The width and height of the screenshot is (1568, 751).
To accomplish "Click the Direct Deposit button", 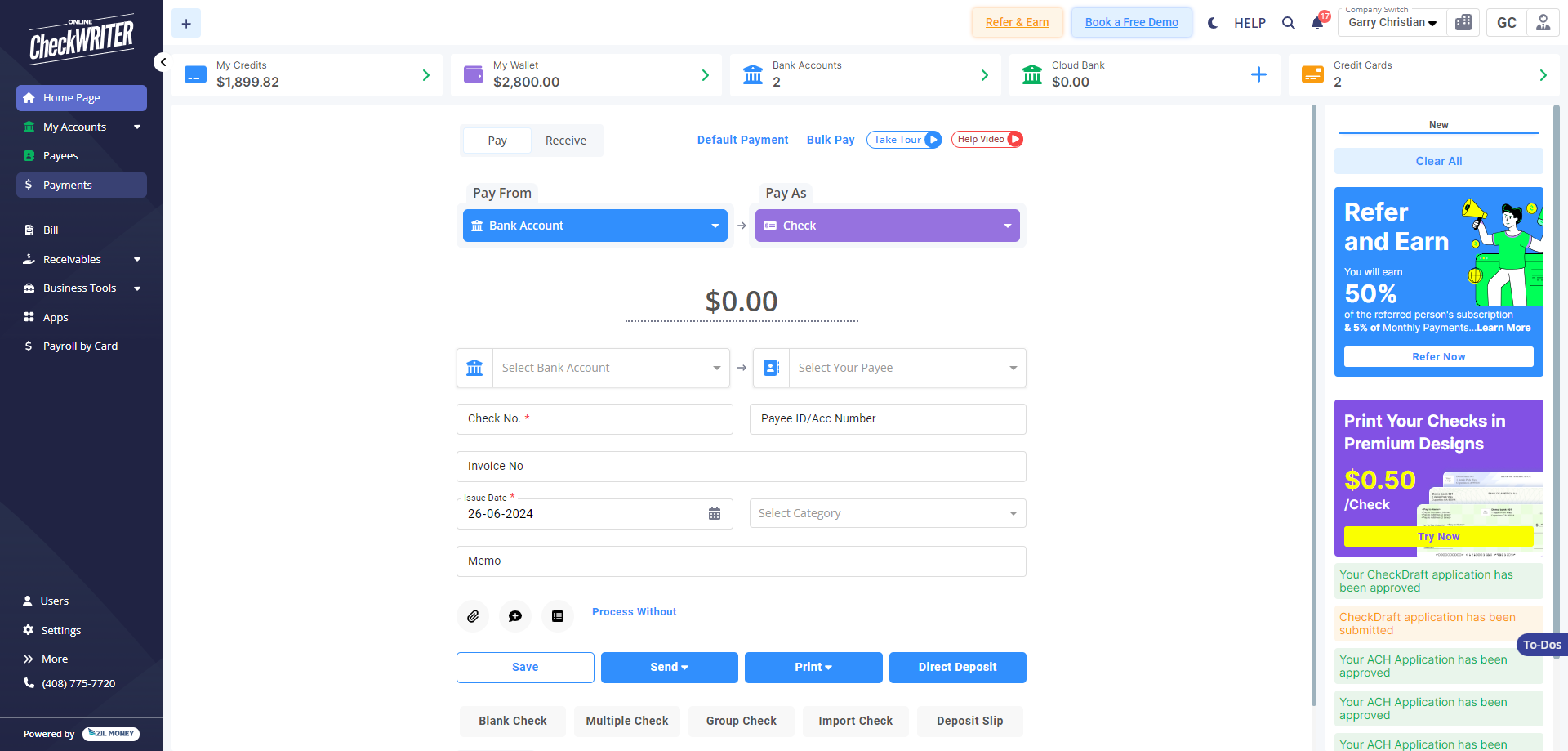I will pos(957,668).
